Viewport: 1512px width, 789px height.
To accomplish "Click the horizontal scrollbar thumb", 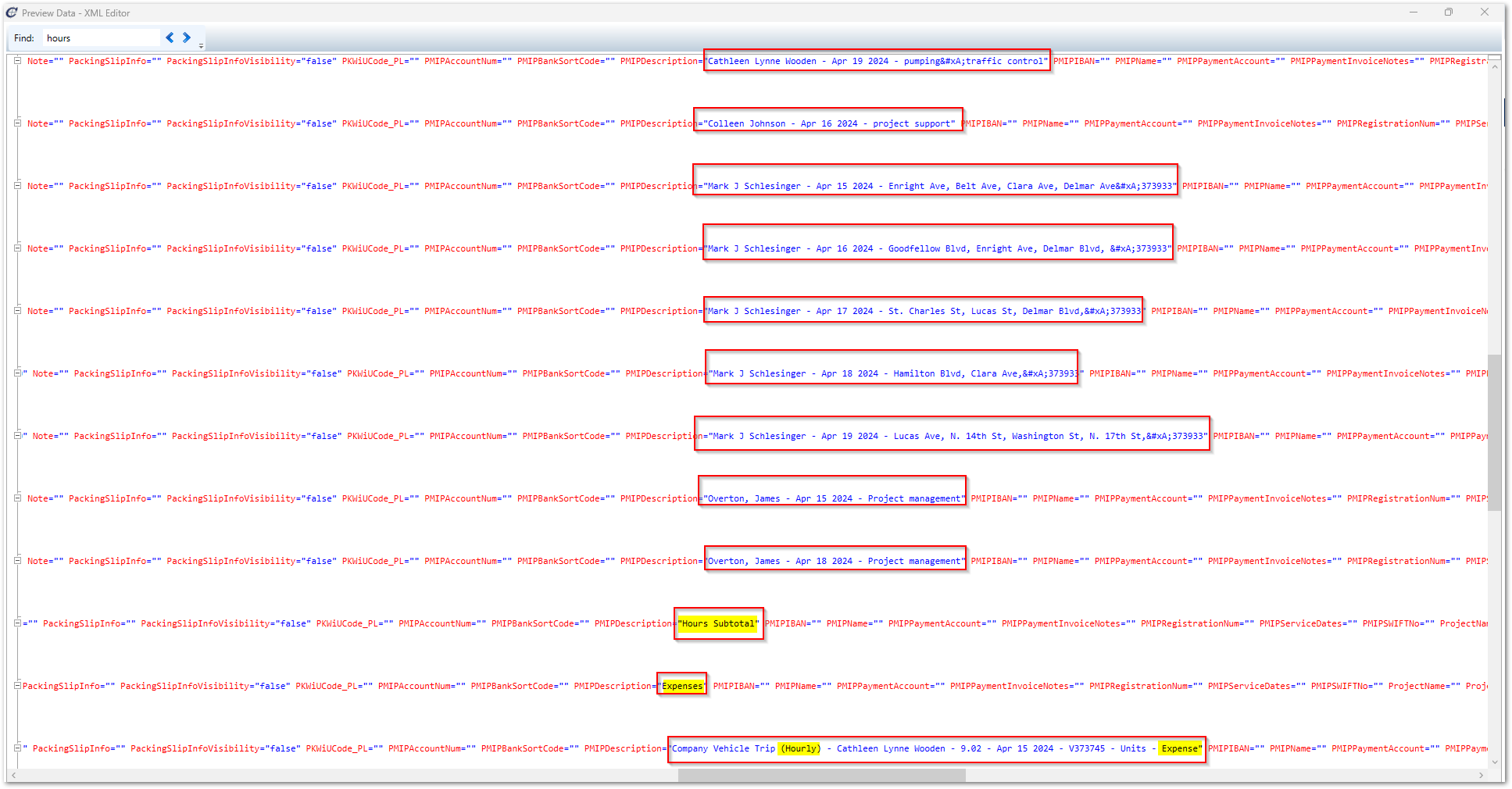I will click(820, 775).
